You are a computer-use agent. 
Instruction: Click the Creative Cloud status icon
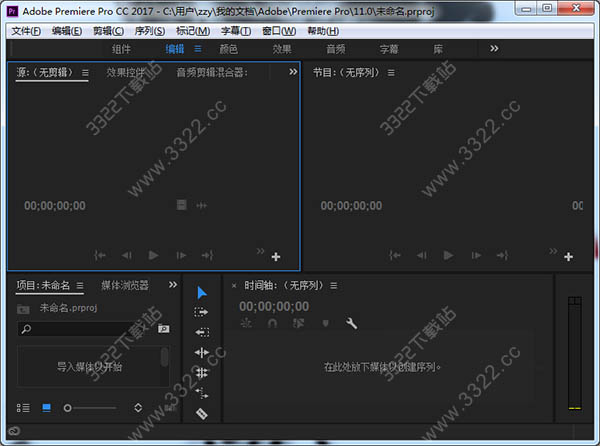click(14, 431)
